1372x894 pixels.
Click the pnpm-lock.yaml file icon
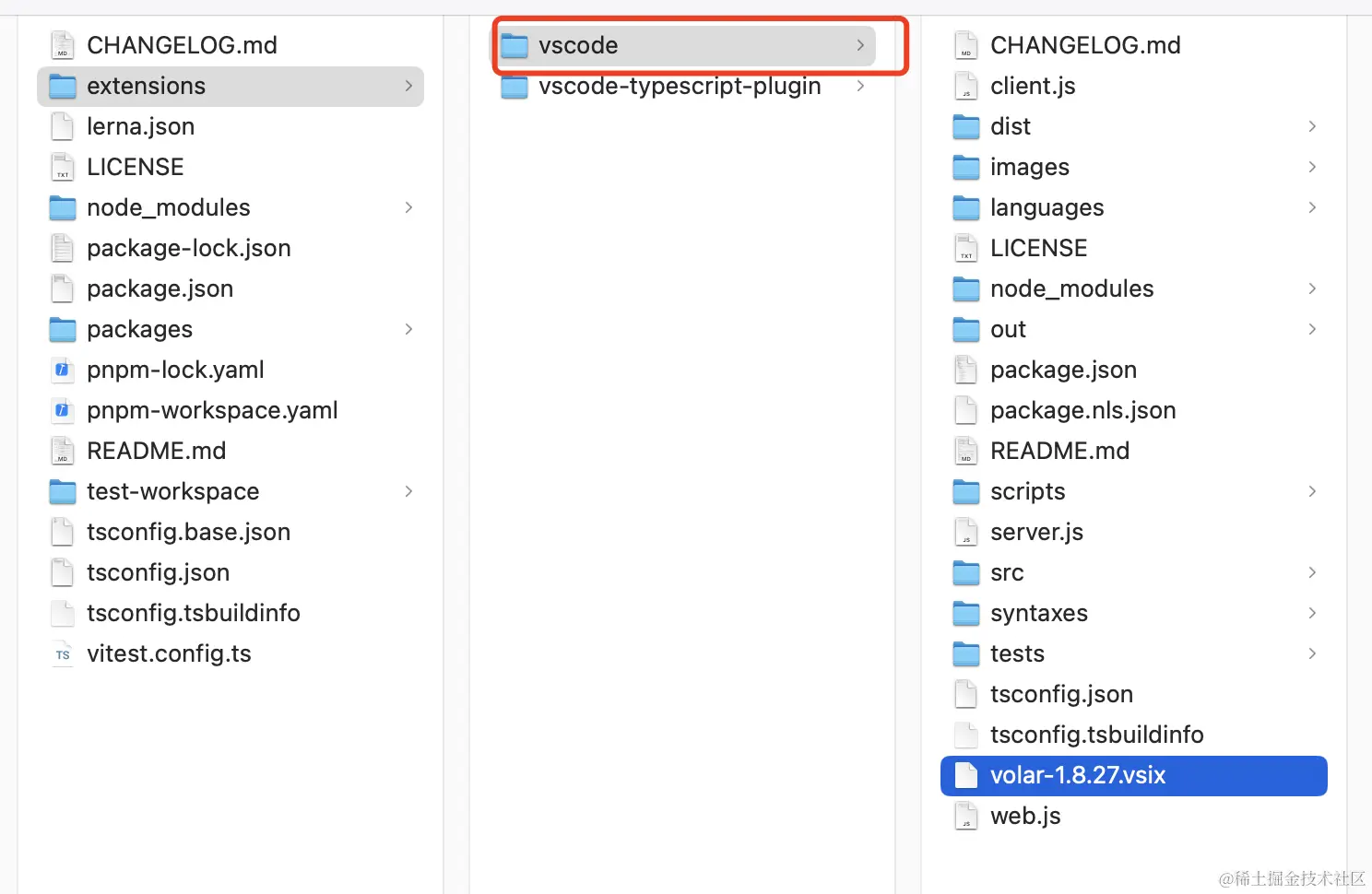(x=62, y=371)
